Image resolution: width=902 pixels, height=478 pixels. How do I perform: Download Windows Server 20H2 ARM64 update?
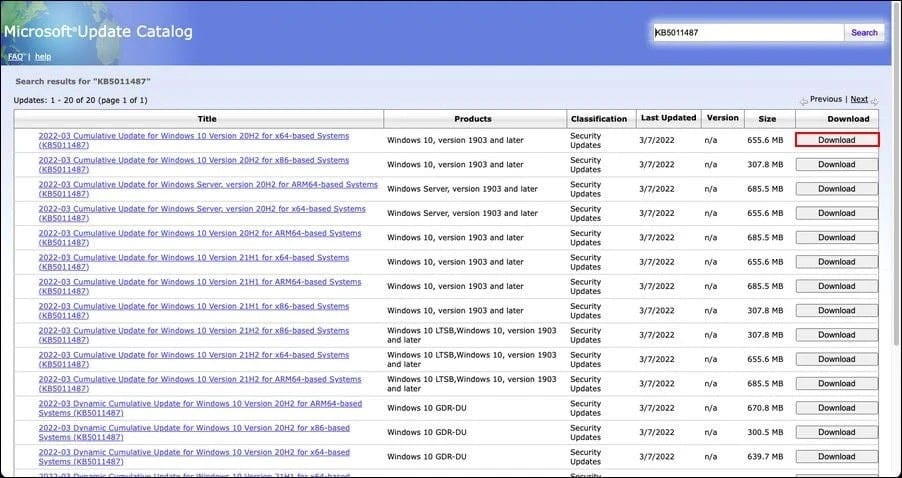[837, 189]
